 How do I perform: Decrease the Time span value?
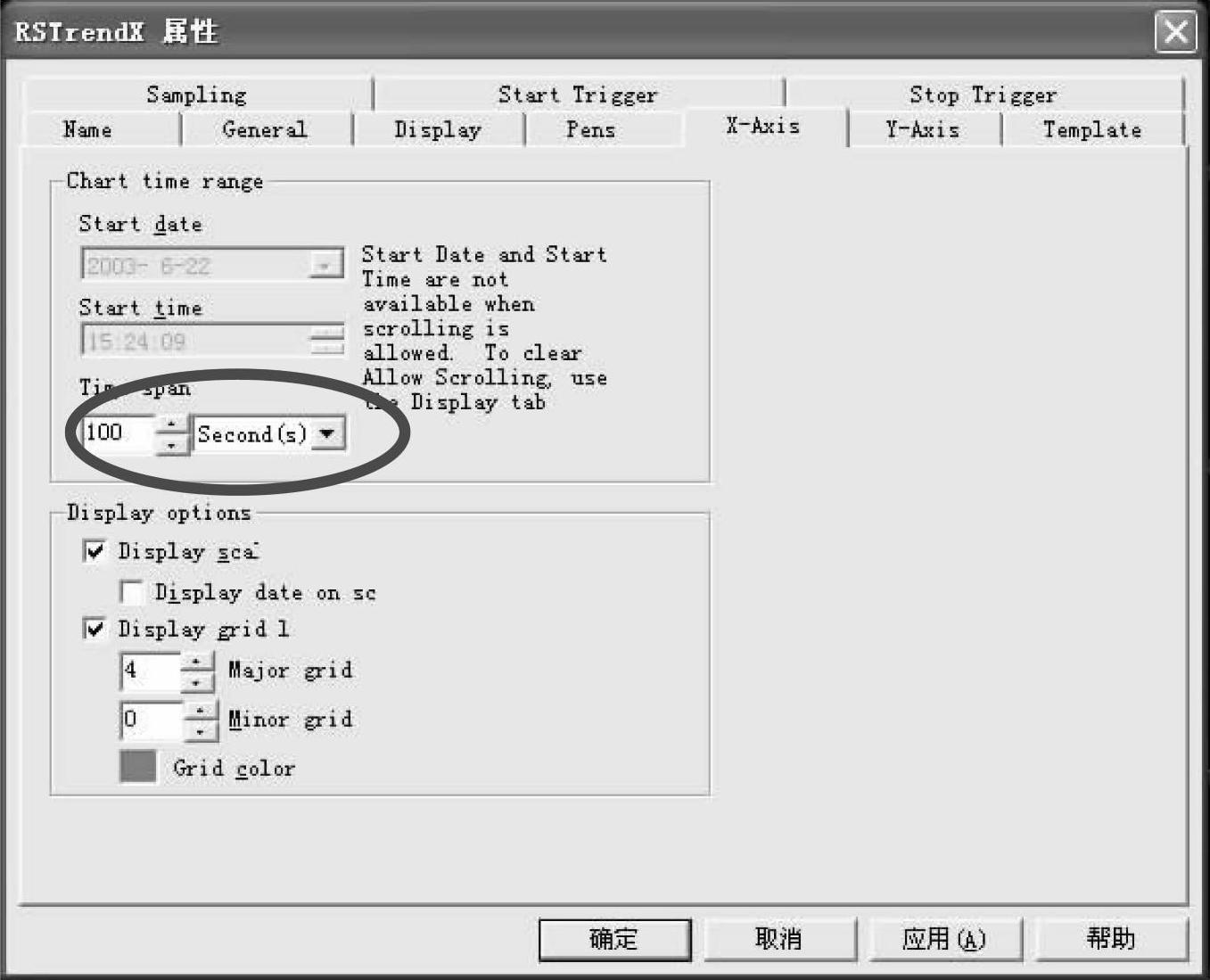(172, 443)
